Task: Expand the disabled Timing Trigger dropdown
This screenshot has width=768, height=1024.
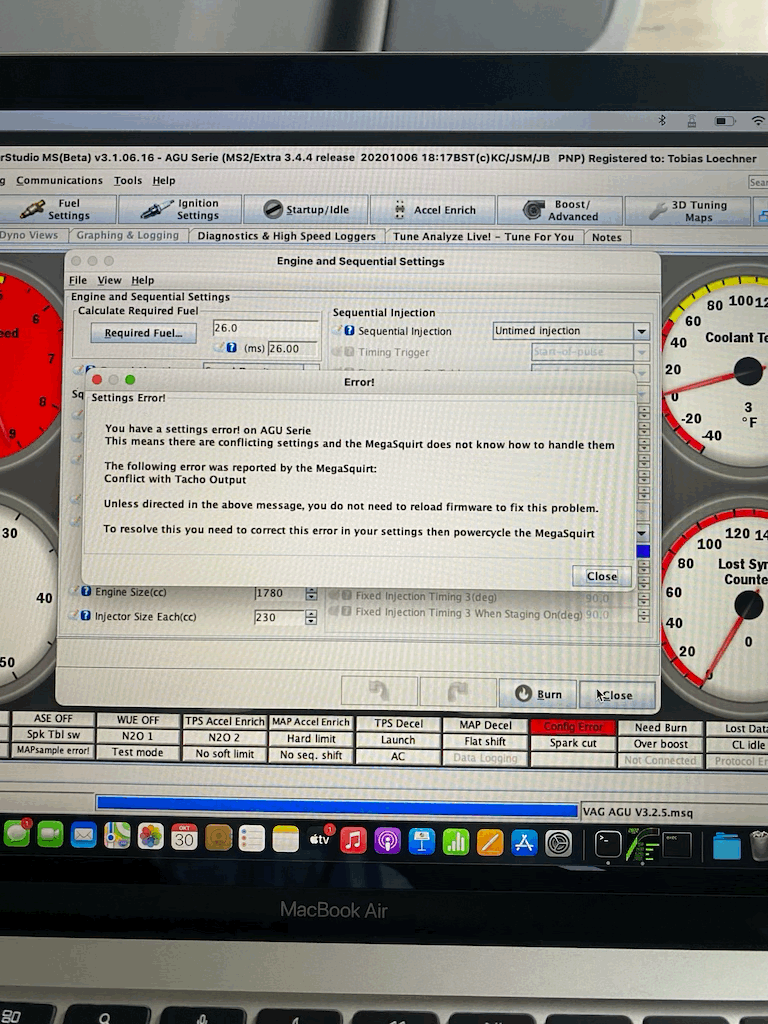Action: click(x=641, y=352)
